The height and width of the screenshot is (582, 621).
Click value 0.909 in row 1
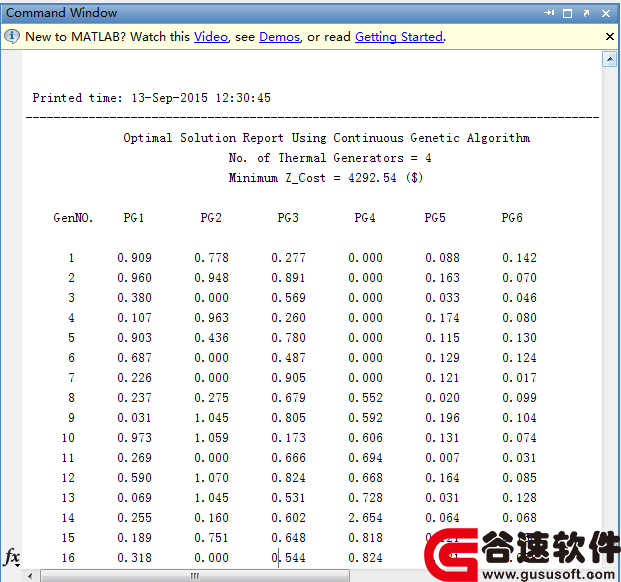click(x=134, y=258)
